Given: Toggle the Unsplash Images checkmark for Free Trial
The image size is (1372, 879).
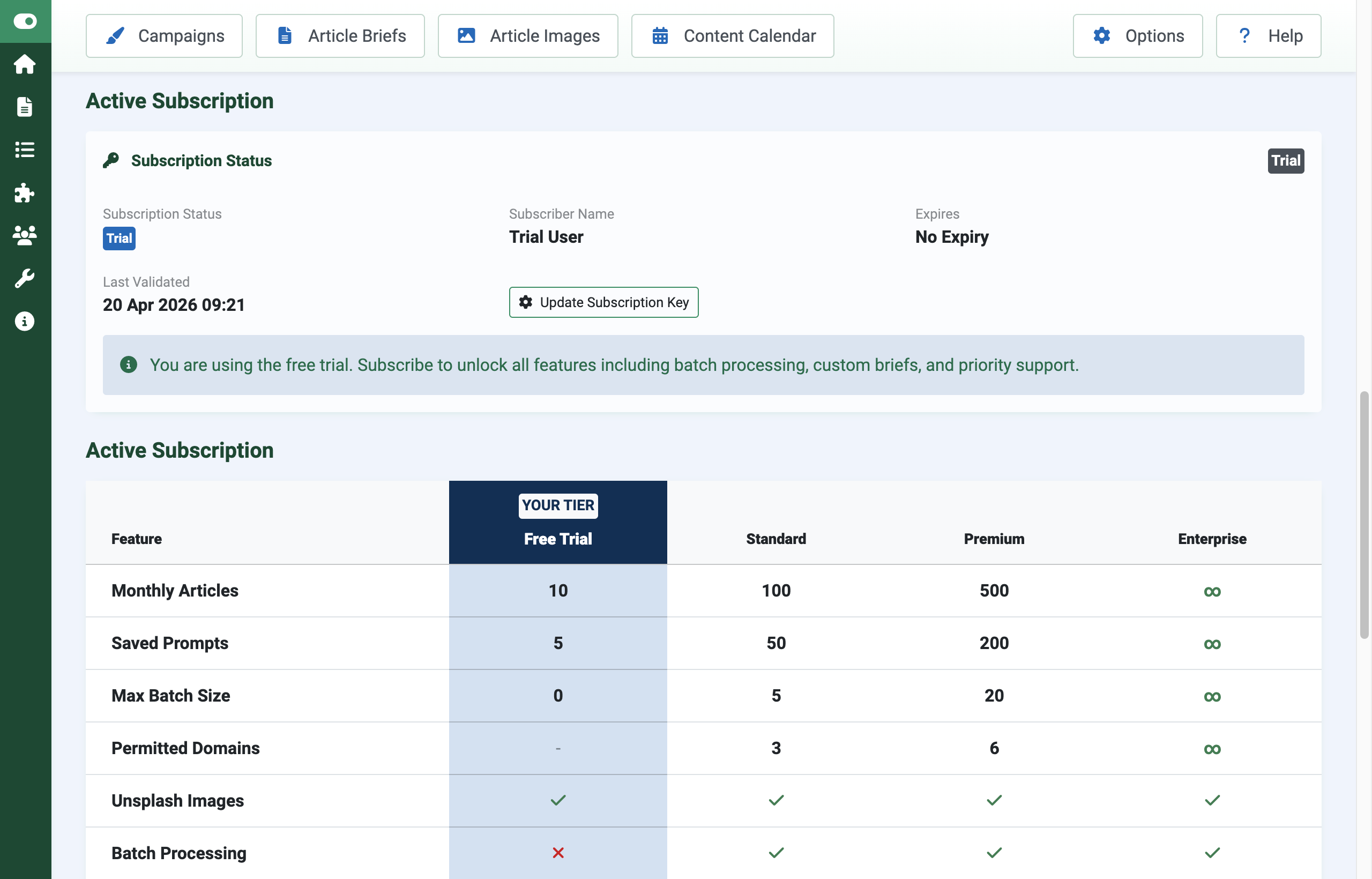Looking at the screenshot, I should (x=558, y=800).
